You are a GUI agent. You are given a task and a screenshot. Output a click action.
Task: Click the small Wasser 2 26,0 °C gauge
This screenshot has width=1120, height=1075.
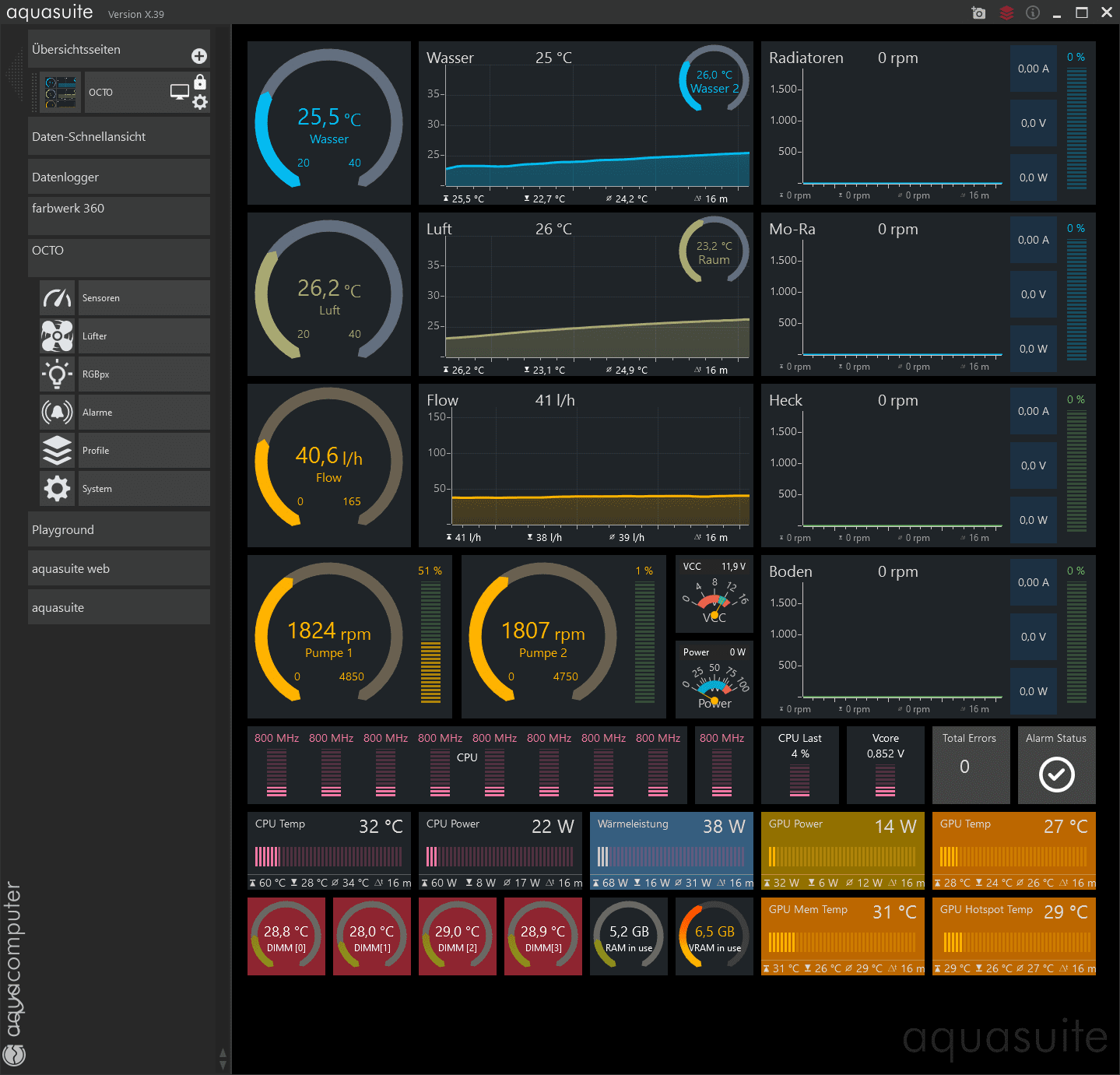click(x=714, y=80)
